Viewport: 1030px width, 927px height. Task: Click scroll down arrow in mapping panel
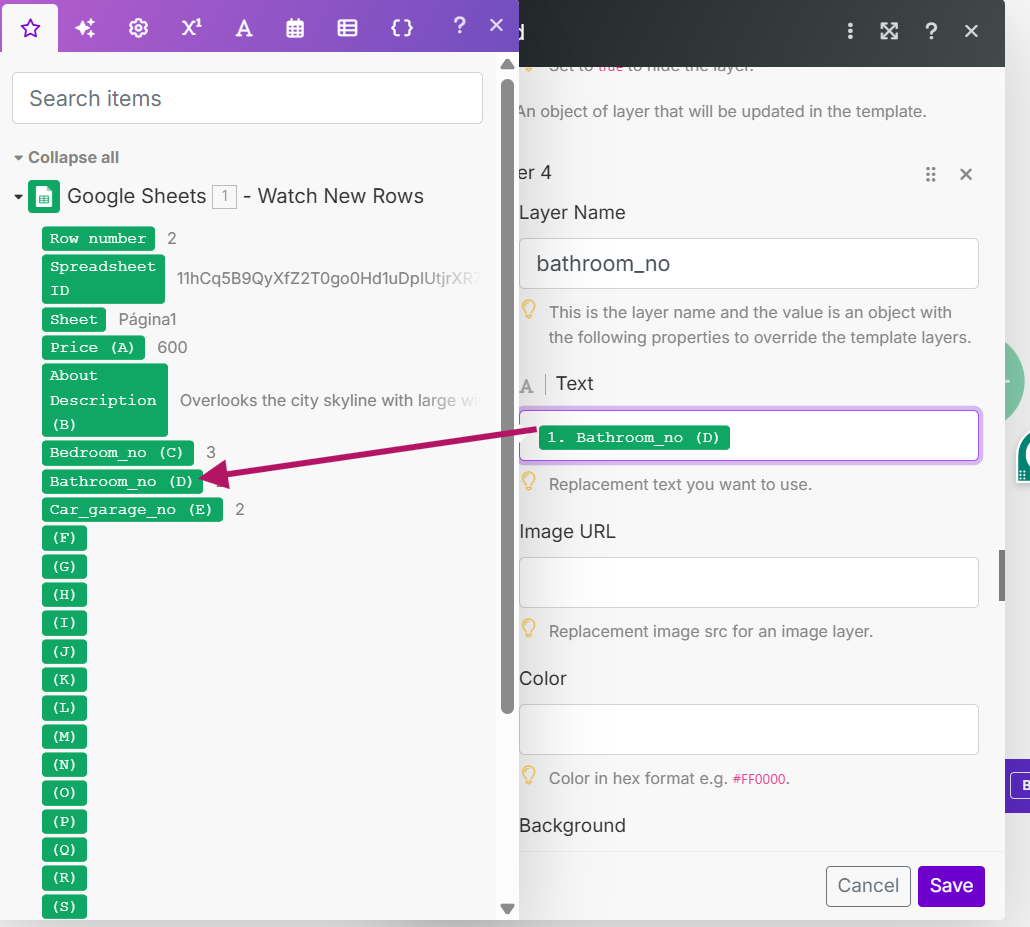507,909
